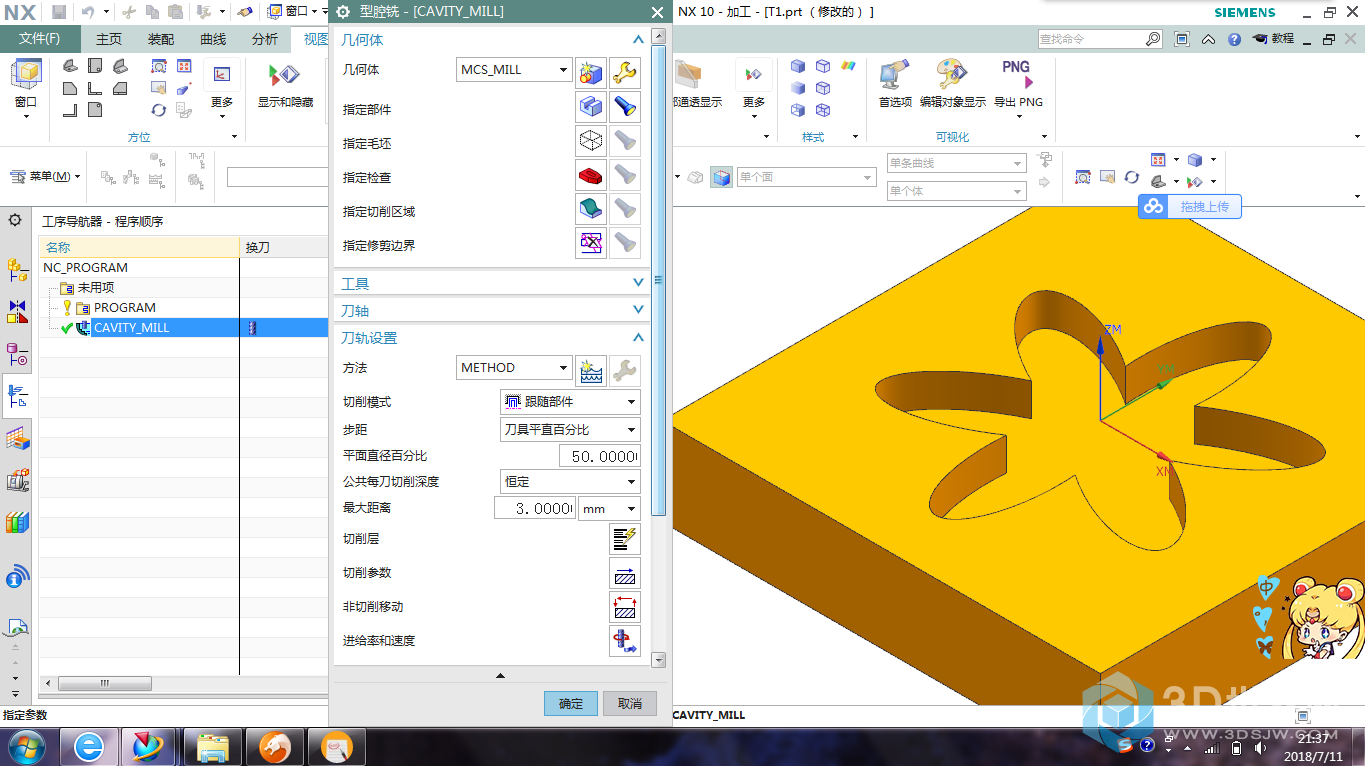Image resolution: width=1365 pixels, height=766 pixels.
Task: Click the new geometry icon beside MCS_MILL
Action: [x=592, y=71]
